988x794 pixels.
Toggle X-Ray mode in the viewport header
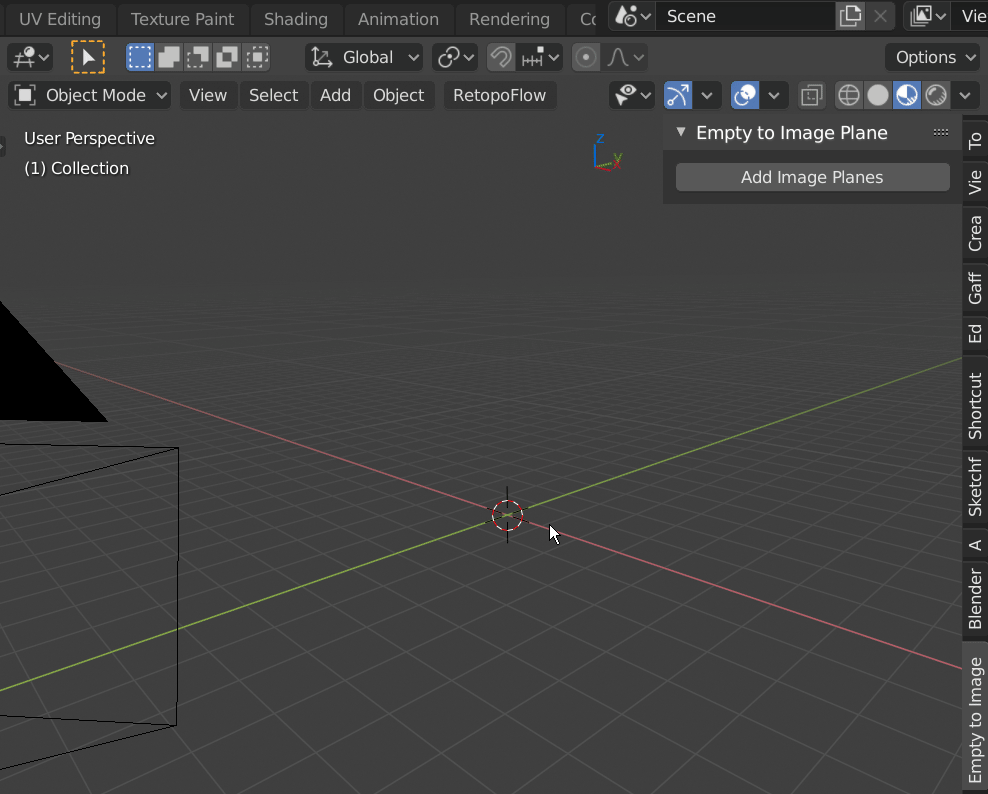810,95
